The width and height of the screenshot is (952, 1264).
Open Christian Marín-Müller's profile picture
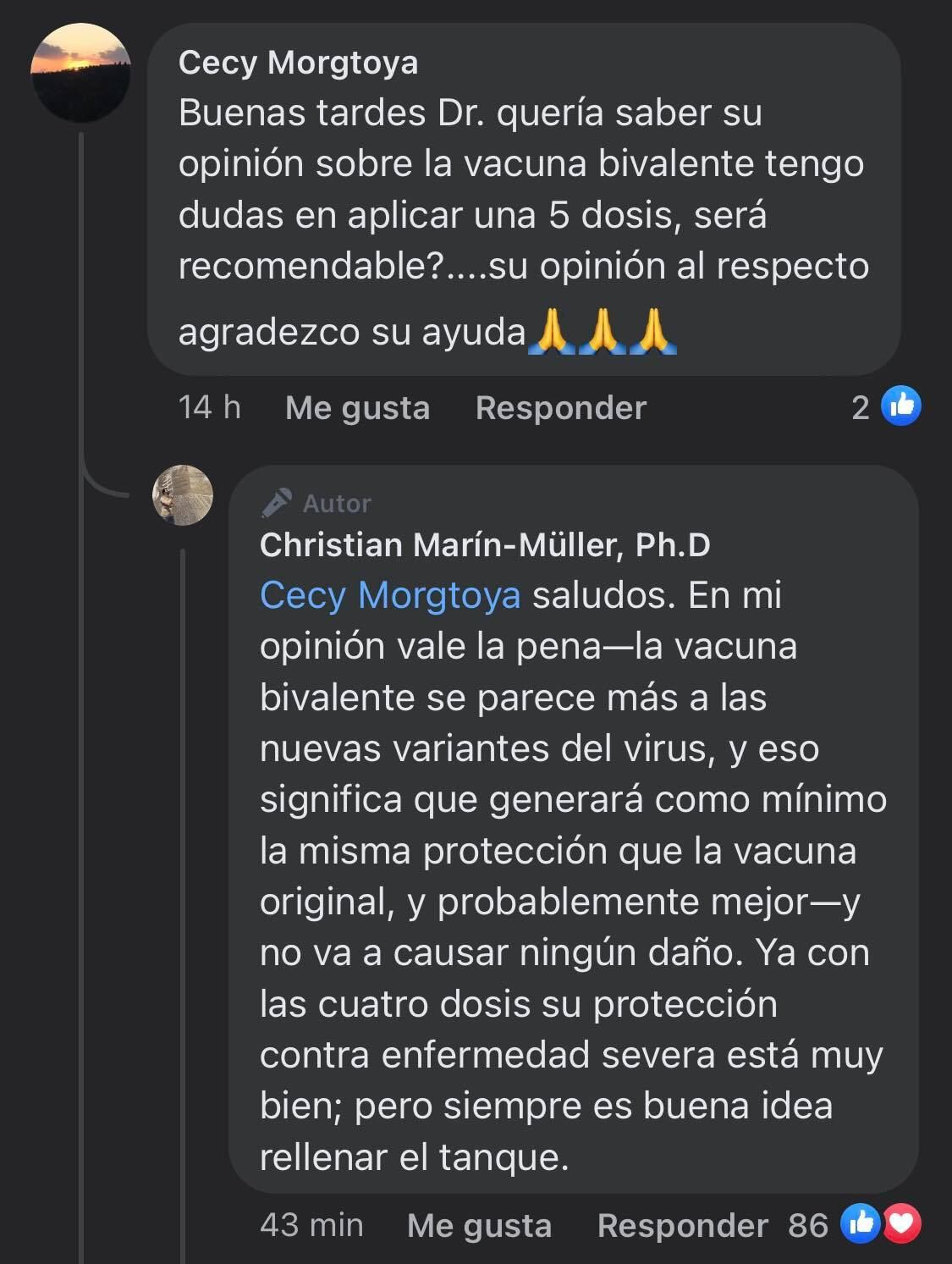(x=183, y=495)
